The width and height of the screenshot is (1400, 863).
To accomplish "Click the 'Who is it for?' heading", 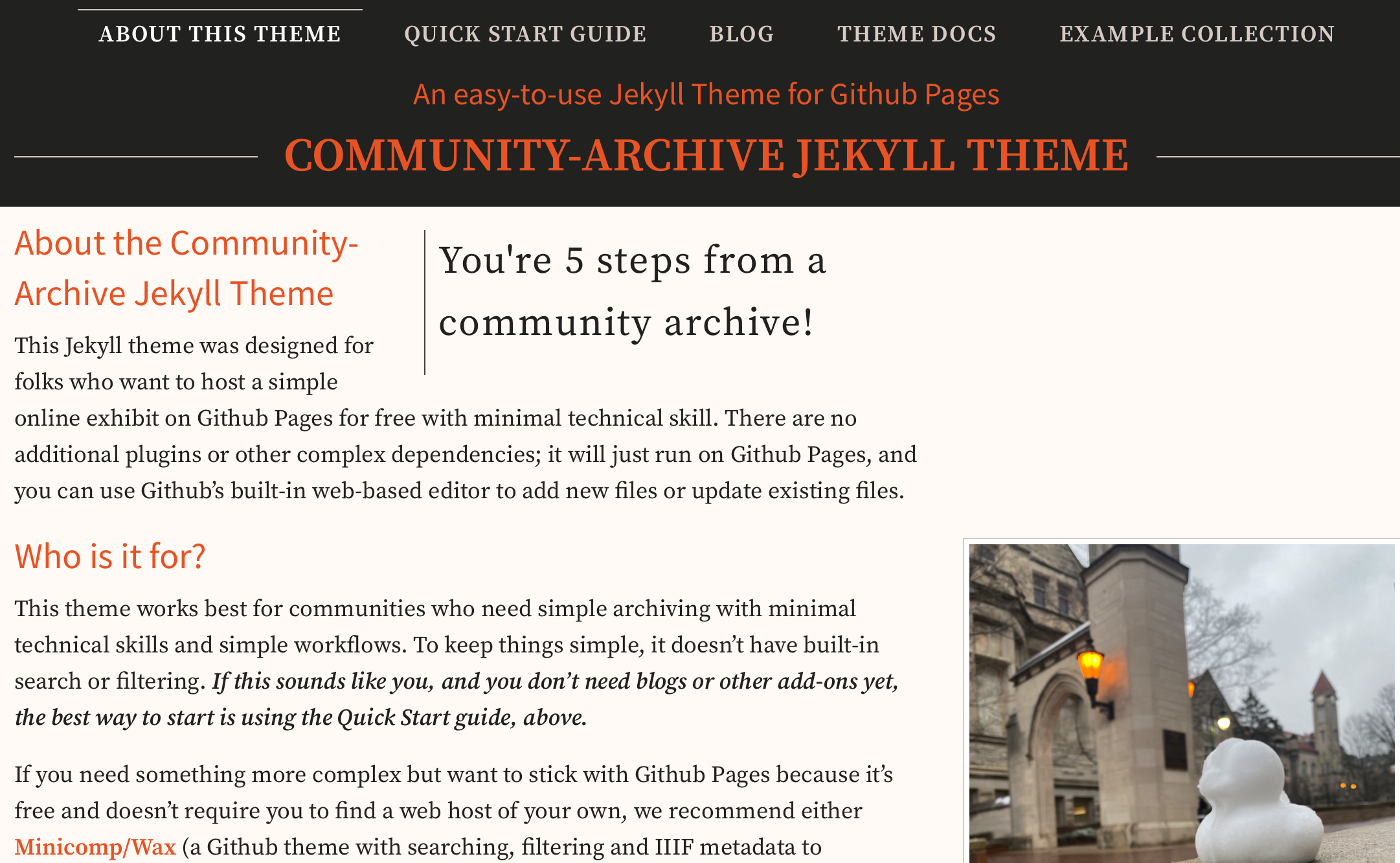I will click(x=109, y=556).
